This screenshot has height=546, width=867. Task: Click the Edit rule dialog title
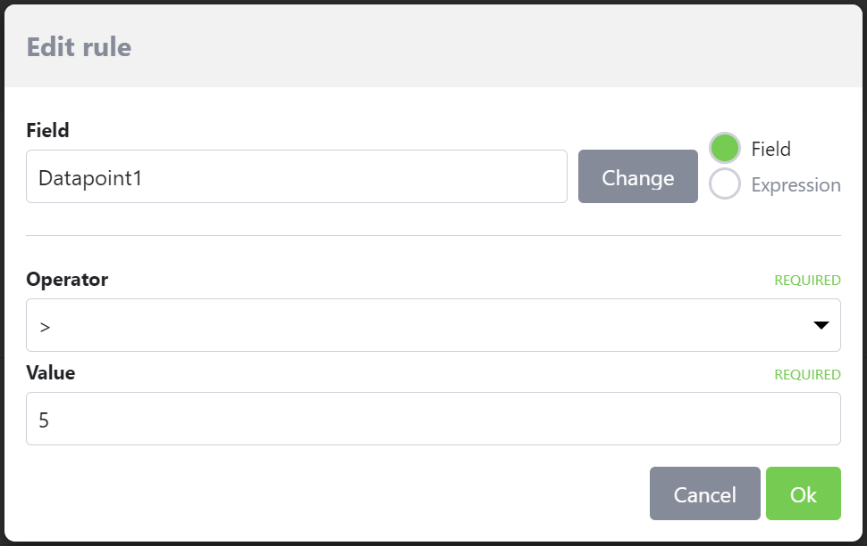pyautogui.click(x=78, y=46)
